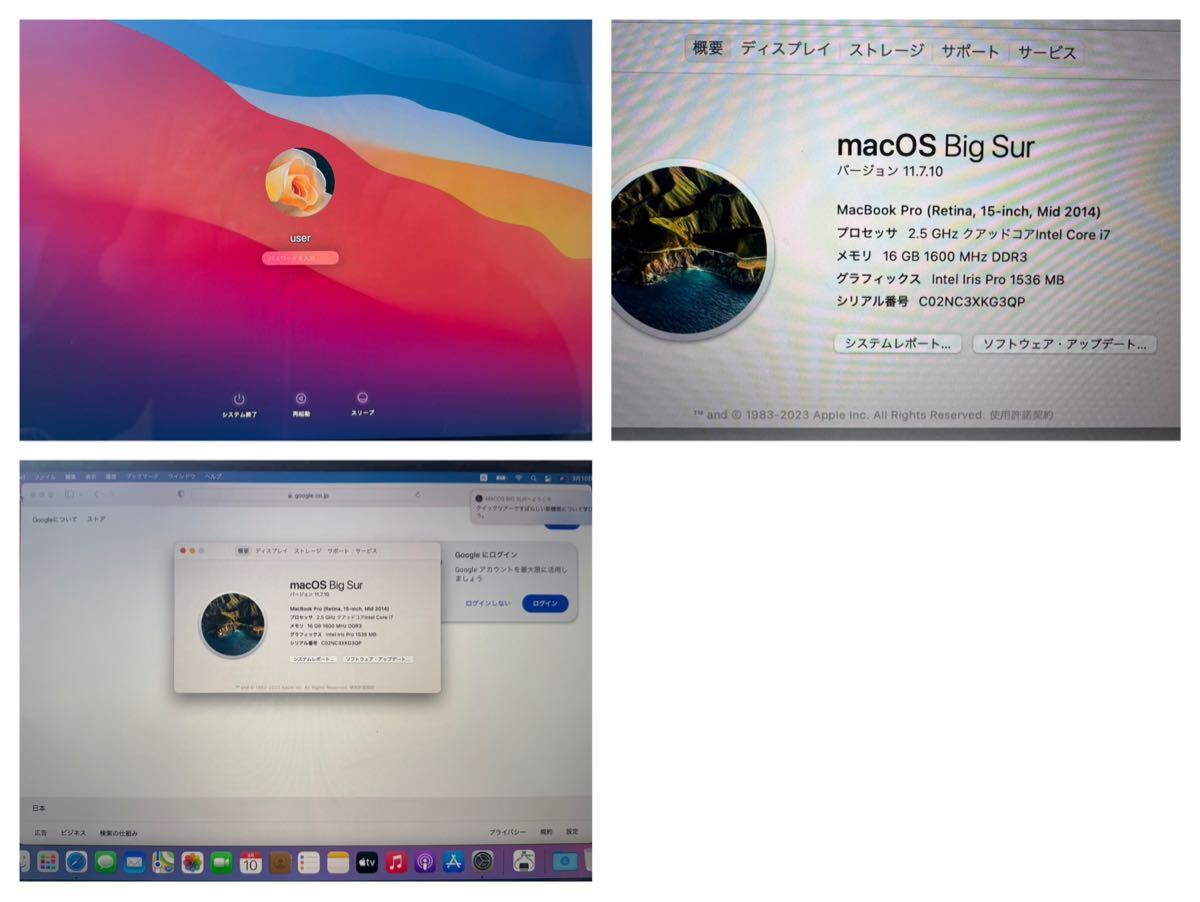Open the ウインドウ menu in Safari
1200x902 pixels.
tap(181, 476)
